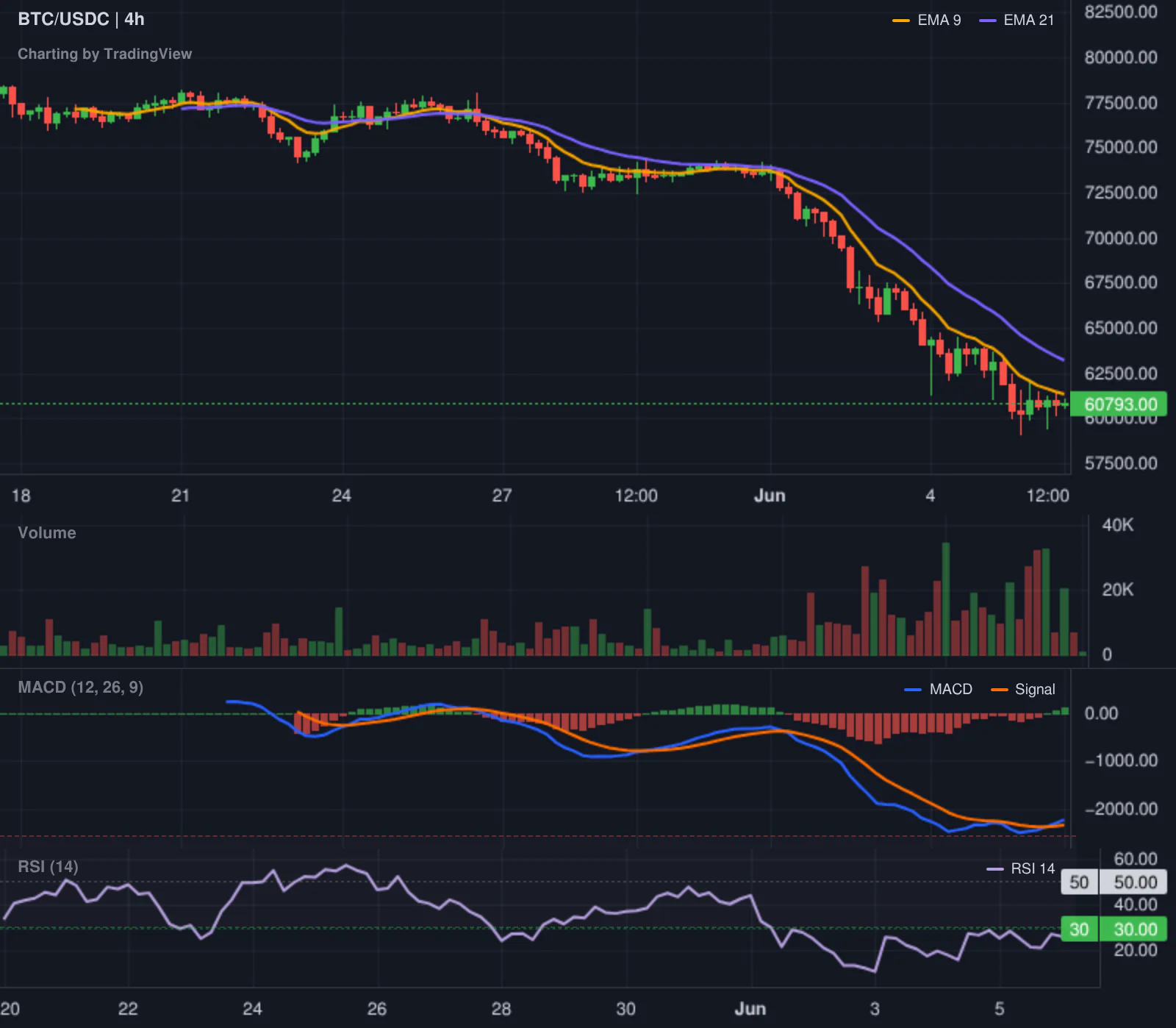Click the 26 date label on RSI axis
Image resolution: width=1176 pixels, height=1028 pixels.
[x=376, y=1009]
